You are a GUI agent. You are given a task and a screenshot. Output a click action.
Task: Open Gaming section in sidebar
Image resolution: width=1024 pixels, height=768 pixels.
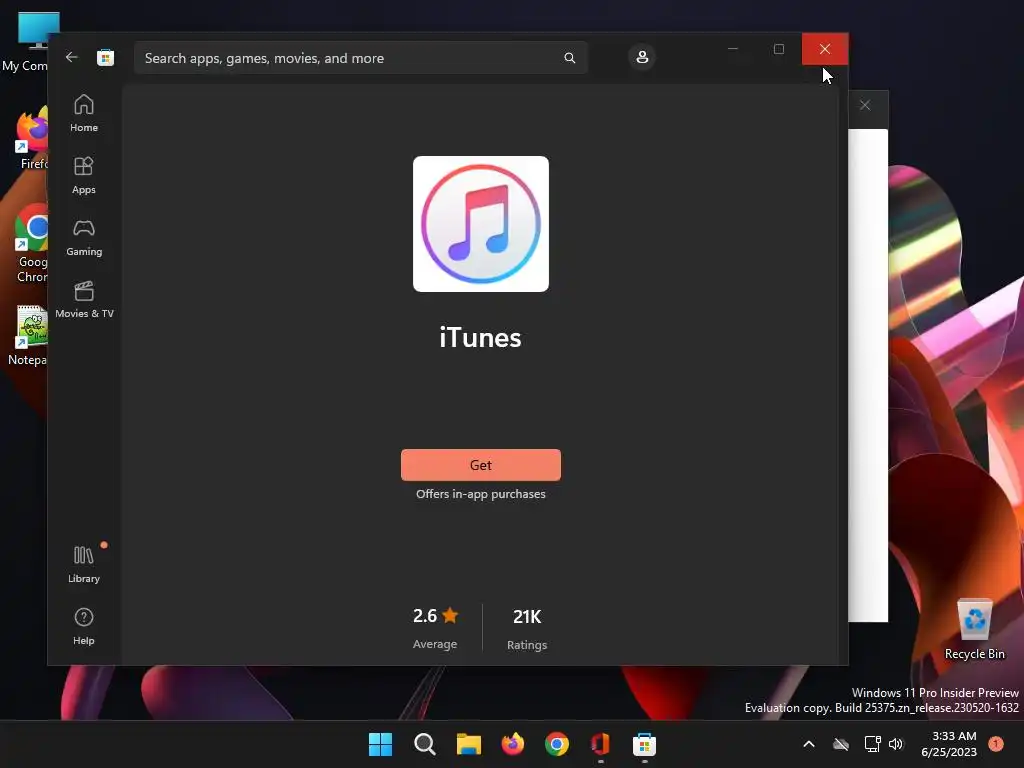click(x=84, y=237)
